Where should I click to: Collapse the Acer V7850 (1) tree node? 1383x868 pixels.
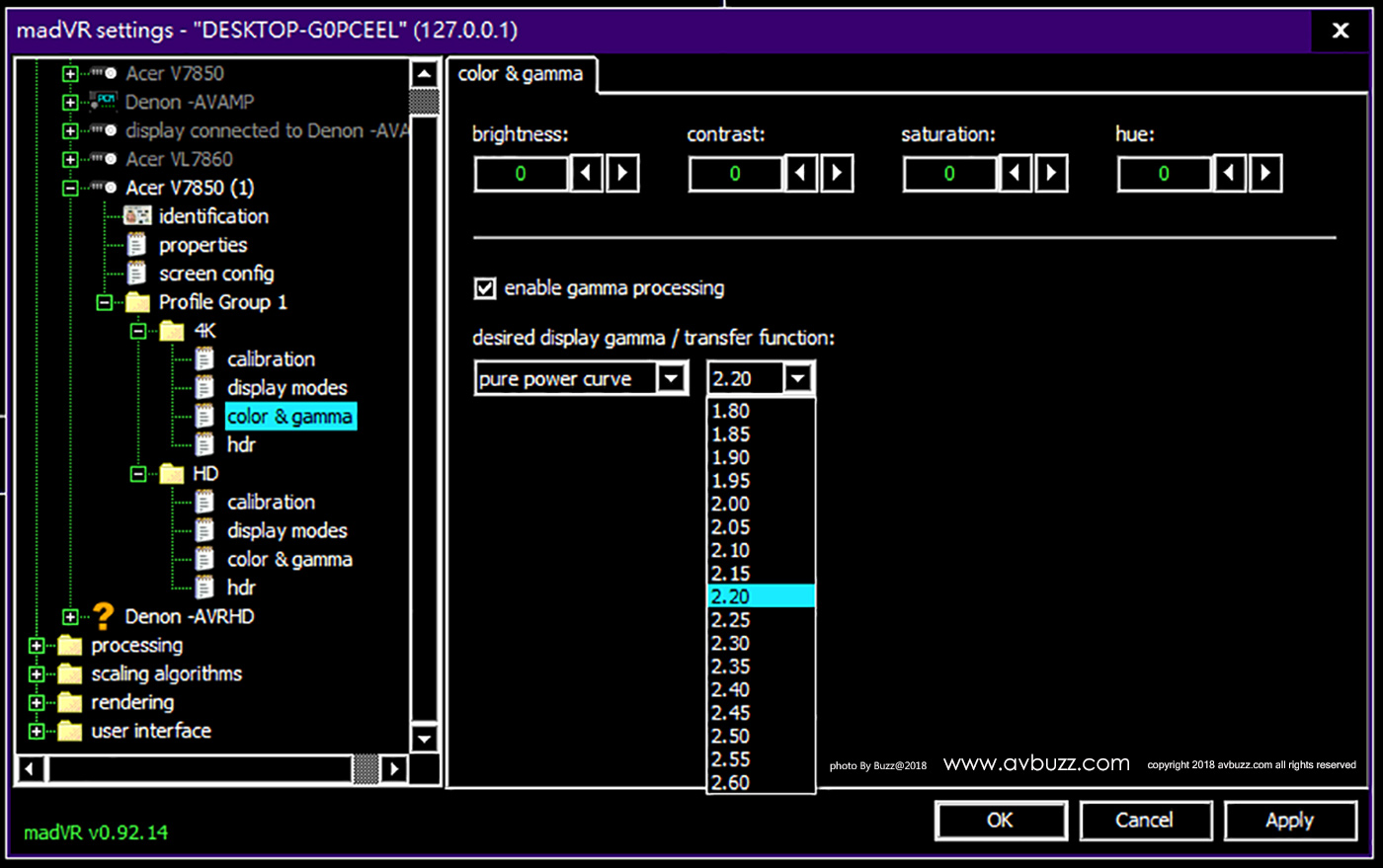coord(70,188)
